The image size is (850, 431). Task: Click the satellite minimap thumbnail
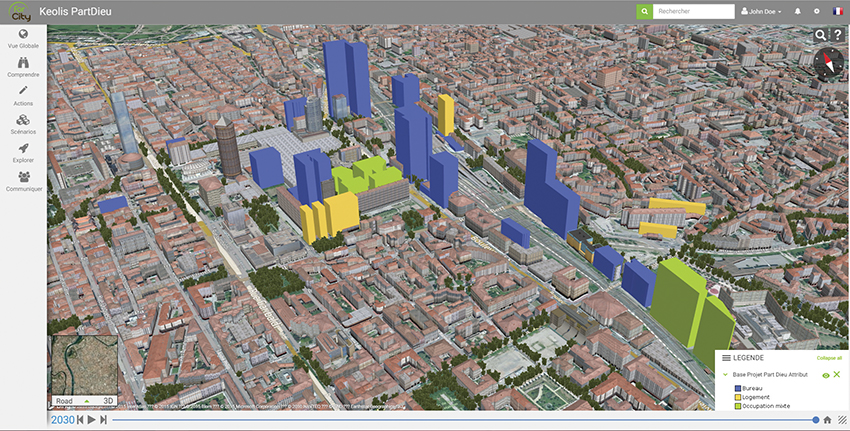tap(85, 365)
